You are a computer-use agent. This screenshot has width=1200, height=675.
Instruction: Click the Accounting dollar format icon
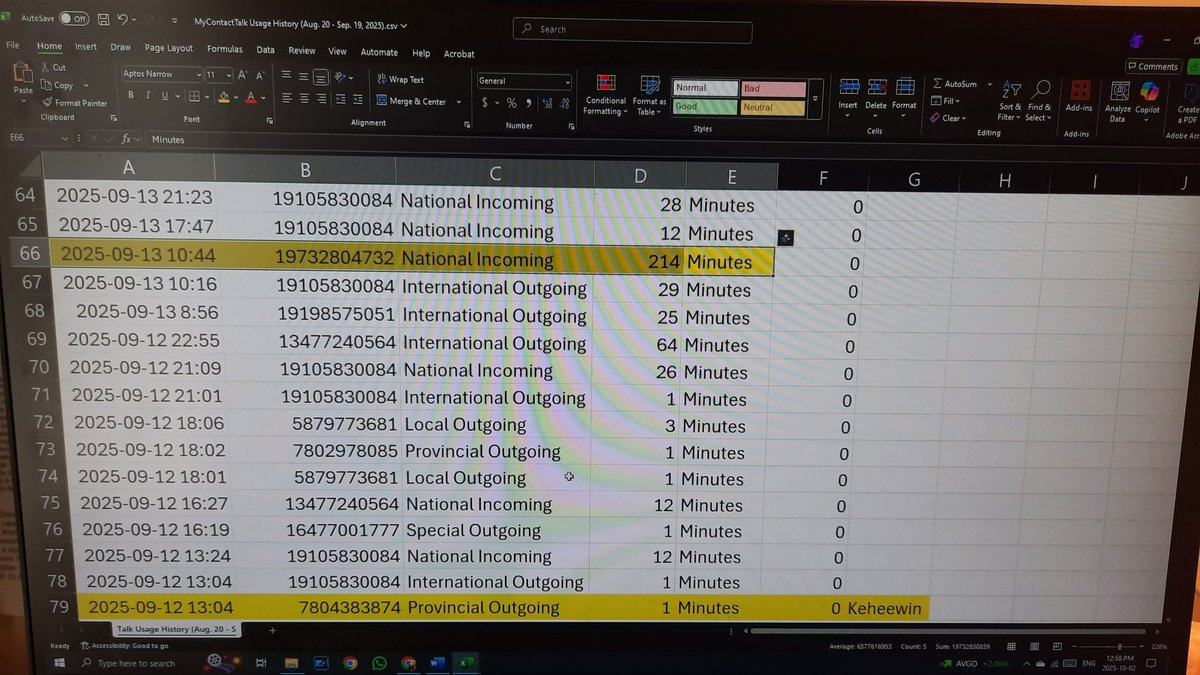pyautogui.click(x=485, y=103)
